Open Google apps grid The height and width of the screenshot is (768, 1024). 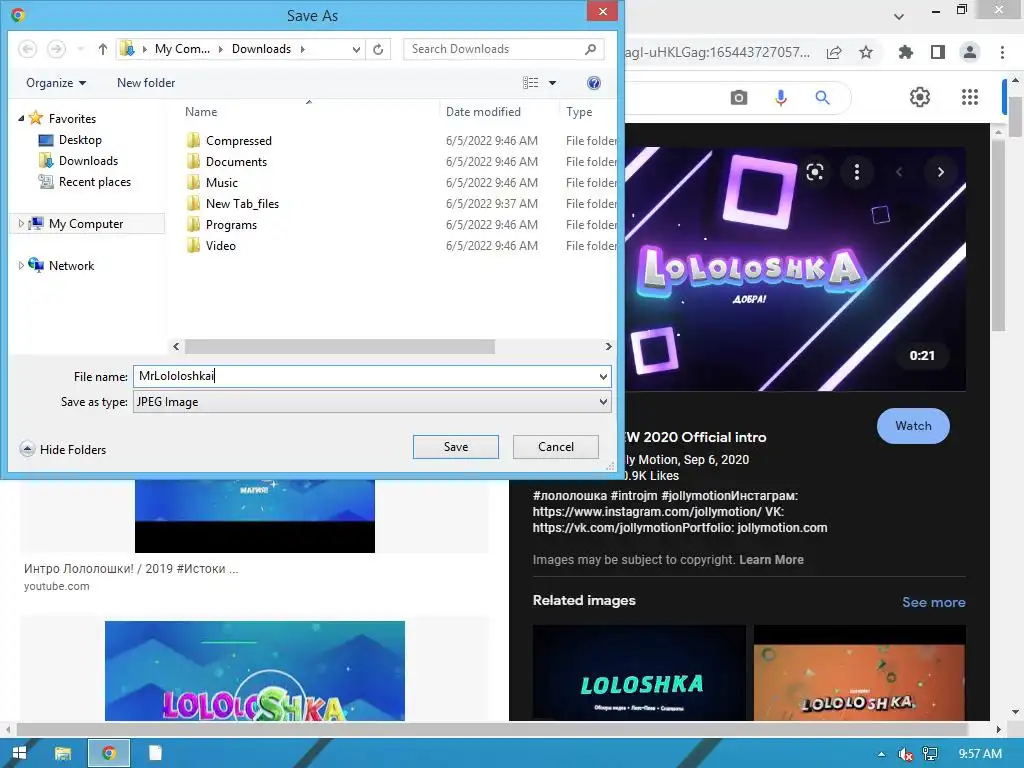point(970,97)
